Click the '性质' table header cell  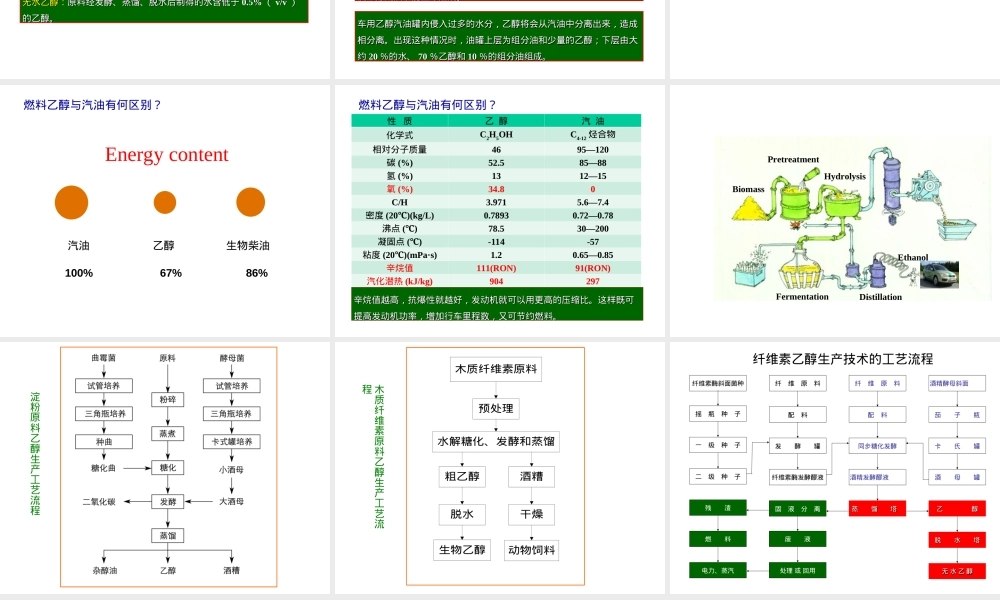pyautogui.click(x=400, y=121)
